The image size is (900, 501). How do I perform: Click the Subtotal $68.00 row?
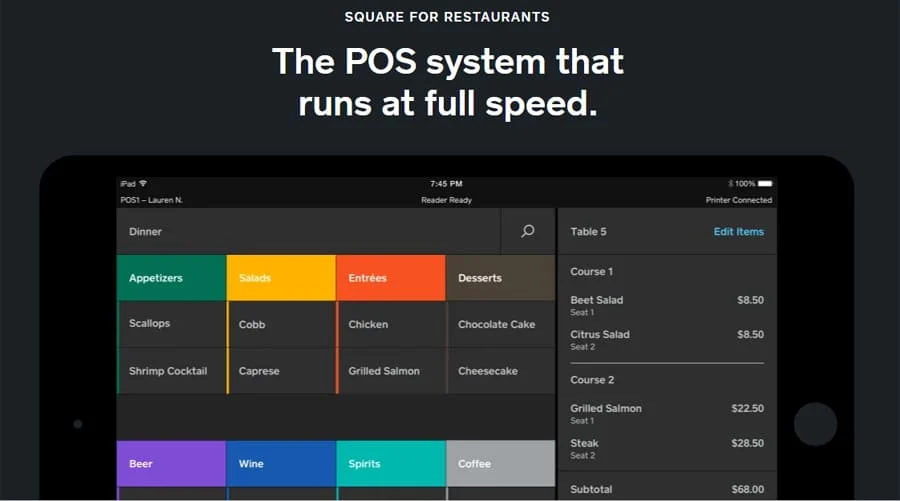point(667,489)
